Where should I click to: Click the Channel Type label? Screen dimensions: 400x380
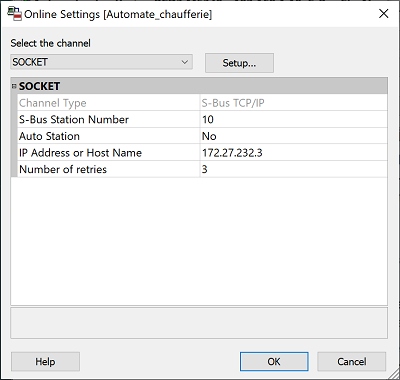tap(53, 103)
